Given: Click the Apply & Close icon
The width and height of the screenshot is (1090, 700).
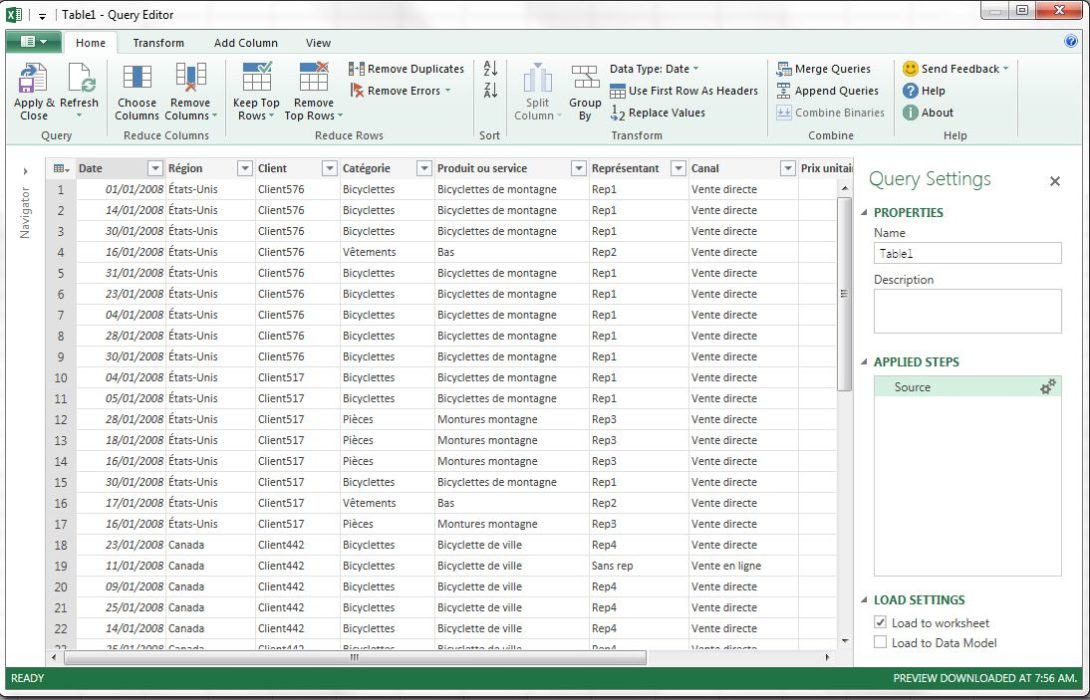Looking at the screenshot, I should [x=31, y=89].
